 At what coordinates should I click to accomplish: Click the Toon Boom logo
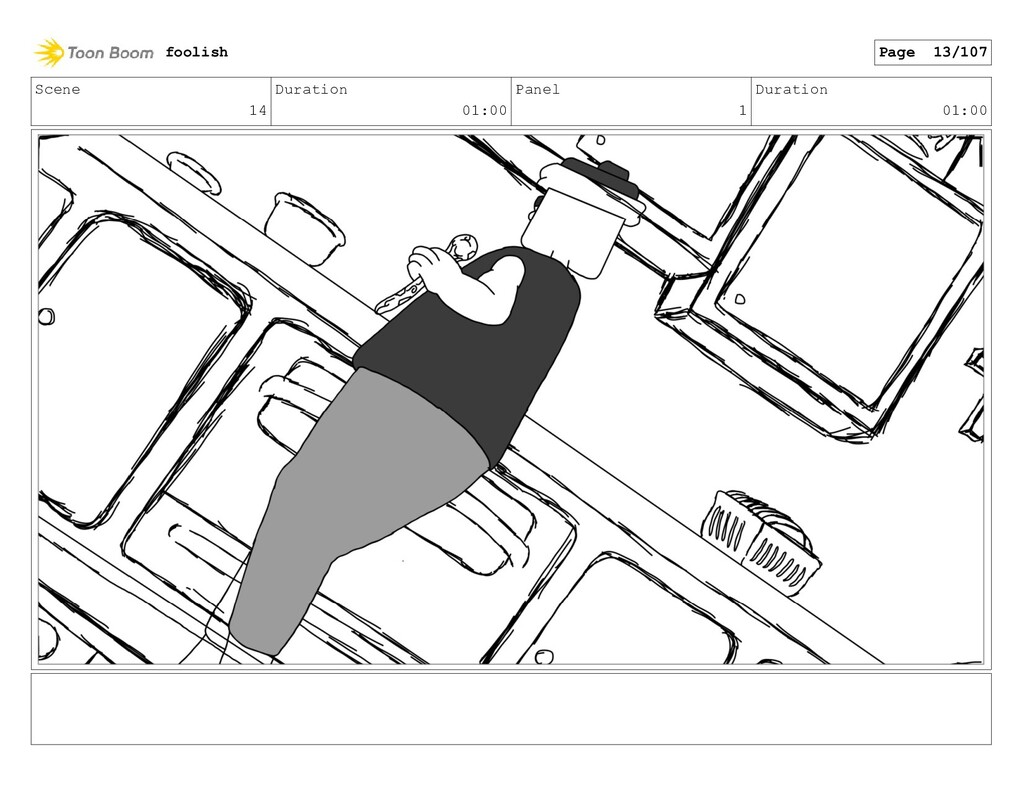coord(94,52)
